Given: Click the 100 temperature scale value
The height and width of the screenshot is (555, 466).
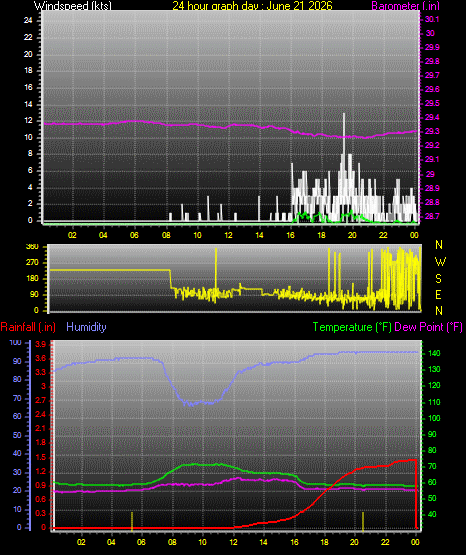Looking at the screenshot, I should [434, 418].
